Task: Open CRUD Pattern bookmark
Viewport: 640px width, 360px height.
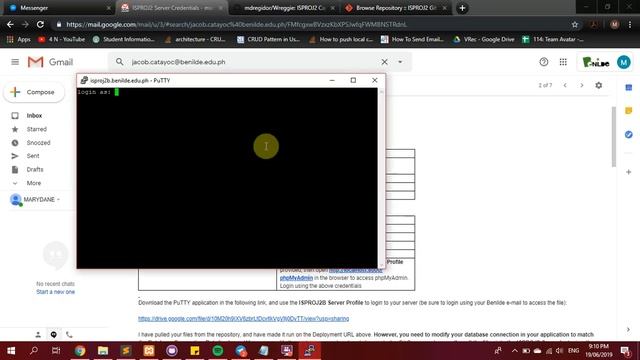Action: (269, 39)
